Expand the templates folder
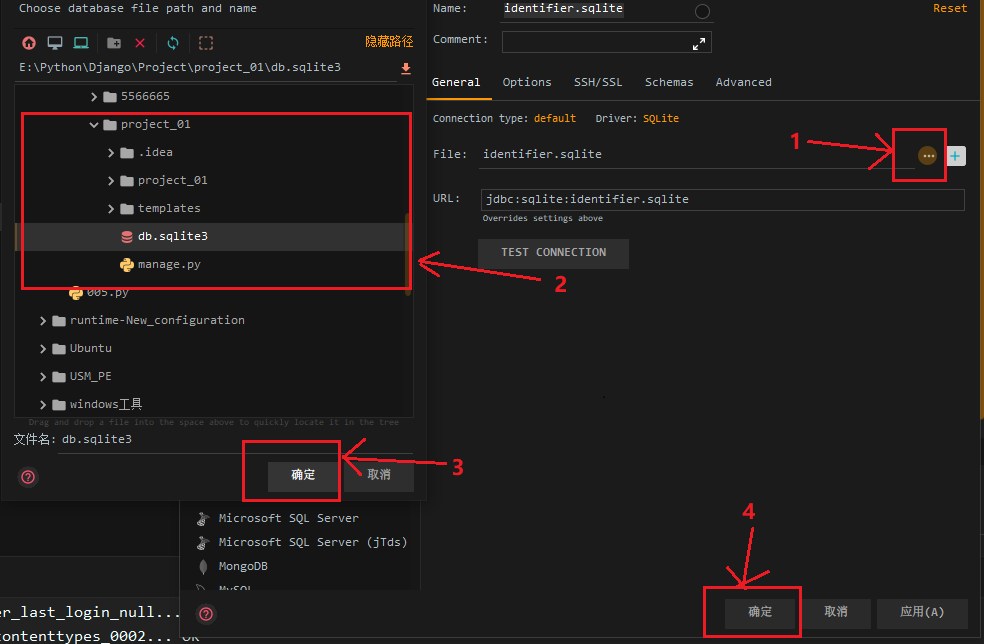 coord(111,208)
